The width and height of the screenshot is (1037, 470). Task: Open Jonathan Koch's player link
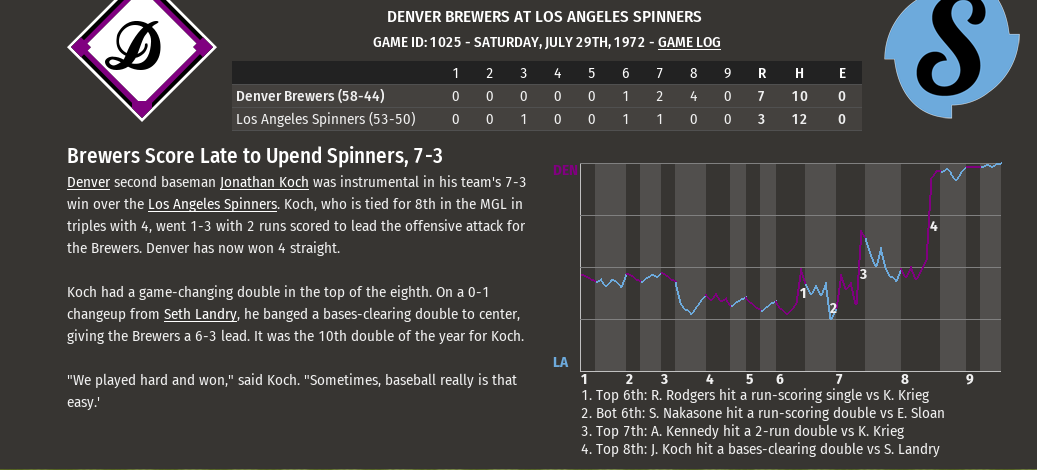[264, 183]
